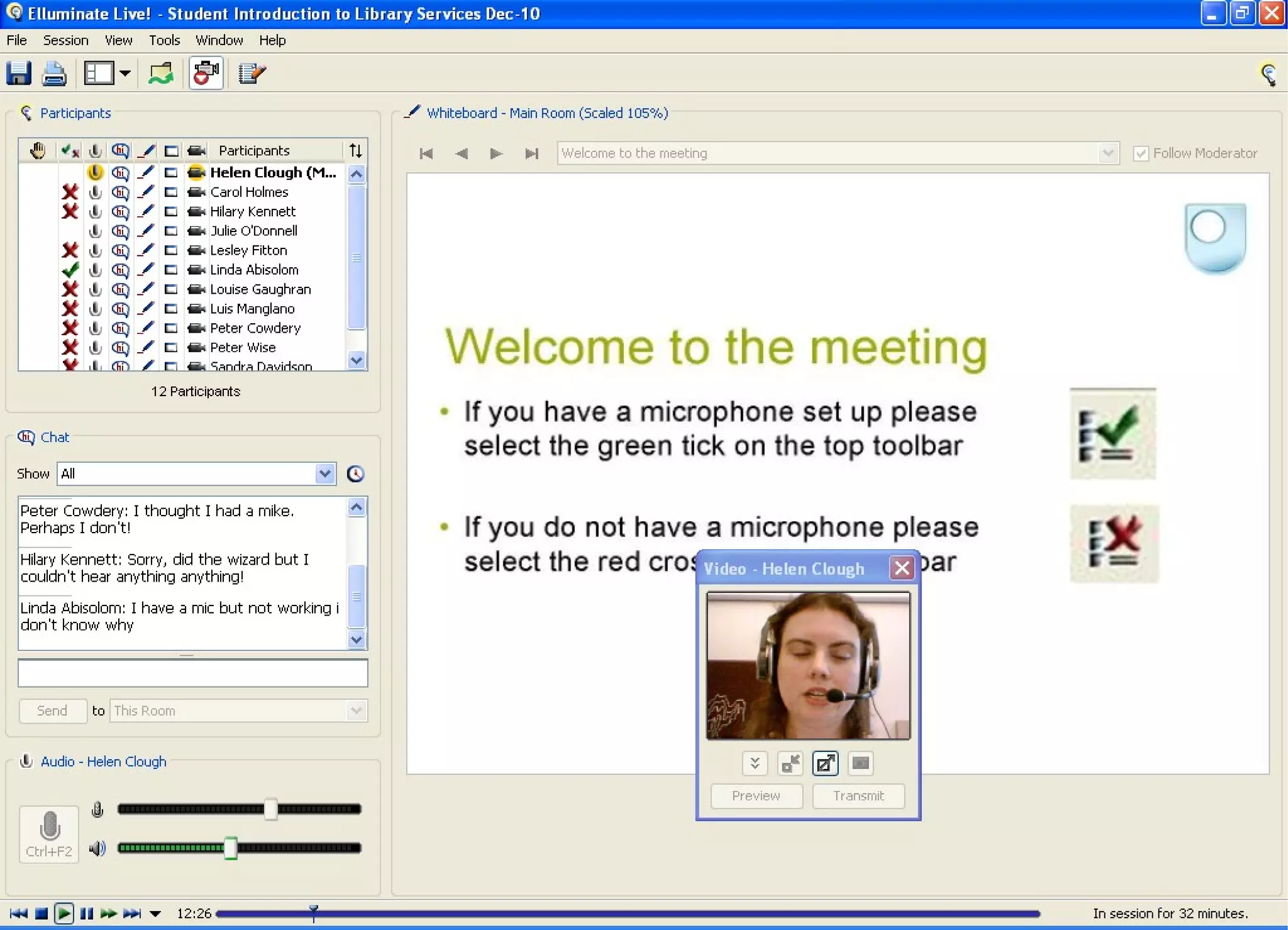Image resolution: width=1288 pixels, height=930 pixels.
Task: Click the Print icon in toolbar
Action: pyautogui.click(x=54, y=74)
